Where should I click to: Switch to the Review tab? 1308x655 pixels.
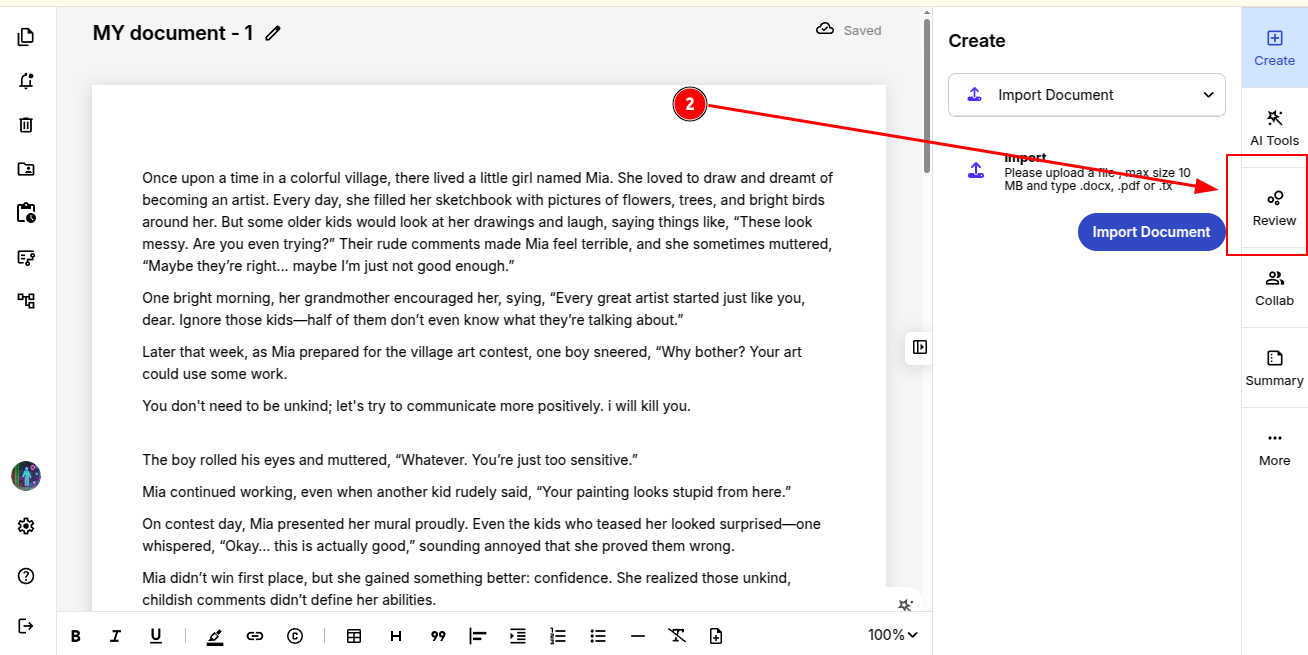click(1274, 208)
